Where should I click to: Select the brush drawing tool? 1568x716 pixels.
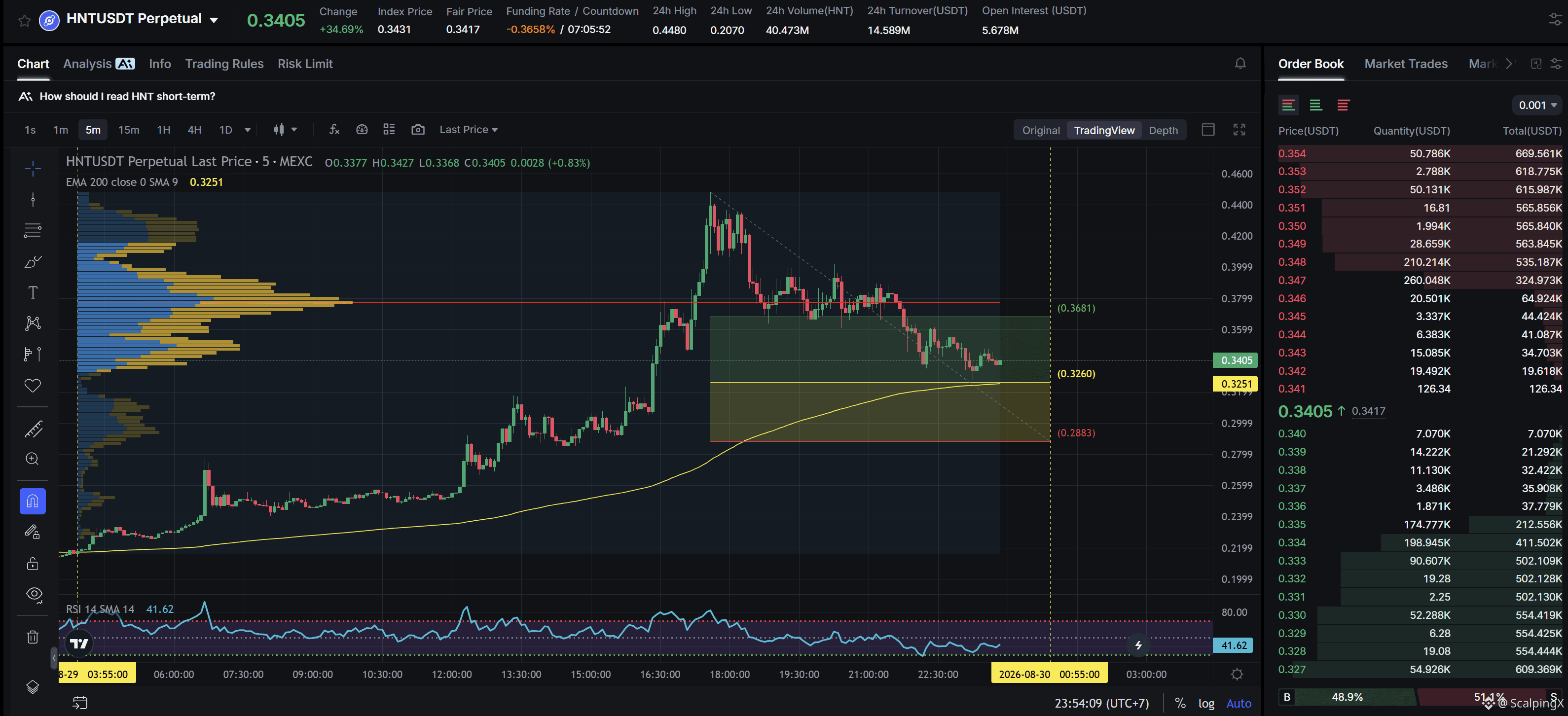click(x=33, y=261)
